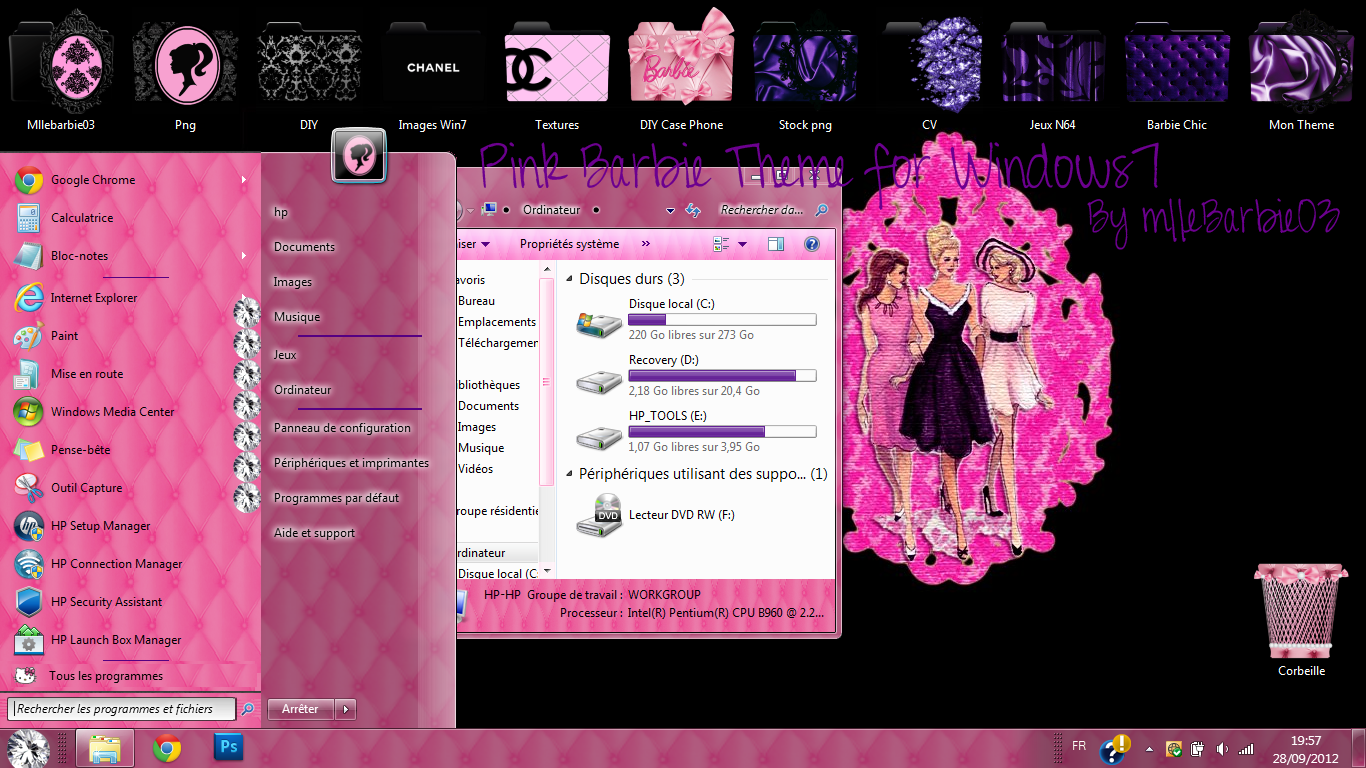Click the Photoshop taskbar icon
1366x768 pixels.
point(229,747)
